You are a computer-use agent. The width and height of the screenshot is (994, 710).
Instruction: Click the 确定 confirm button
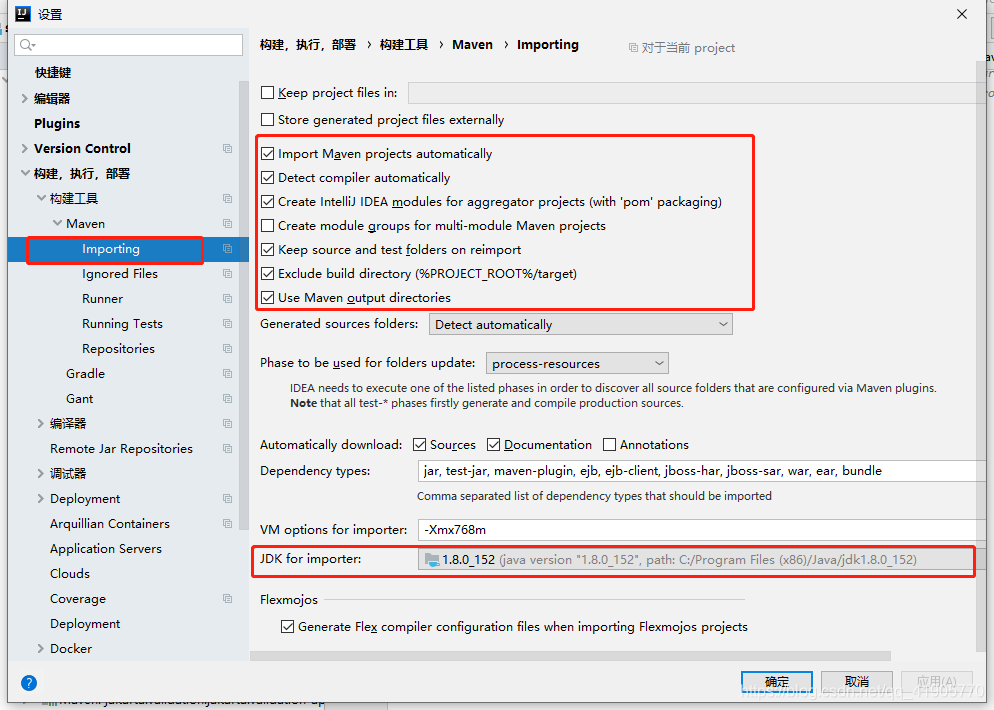click(776, 681)
